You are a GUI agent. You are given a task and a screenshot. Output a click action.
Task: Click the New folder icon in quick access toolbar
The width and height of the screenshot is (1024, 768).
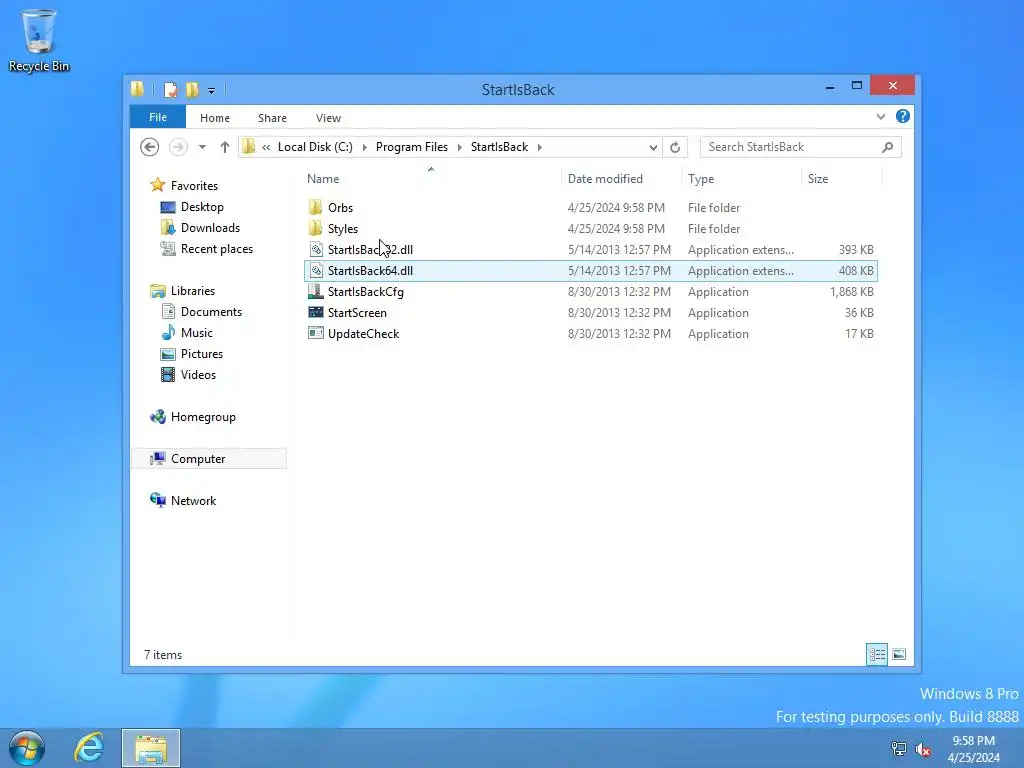pos(192,89)
